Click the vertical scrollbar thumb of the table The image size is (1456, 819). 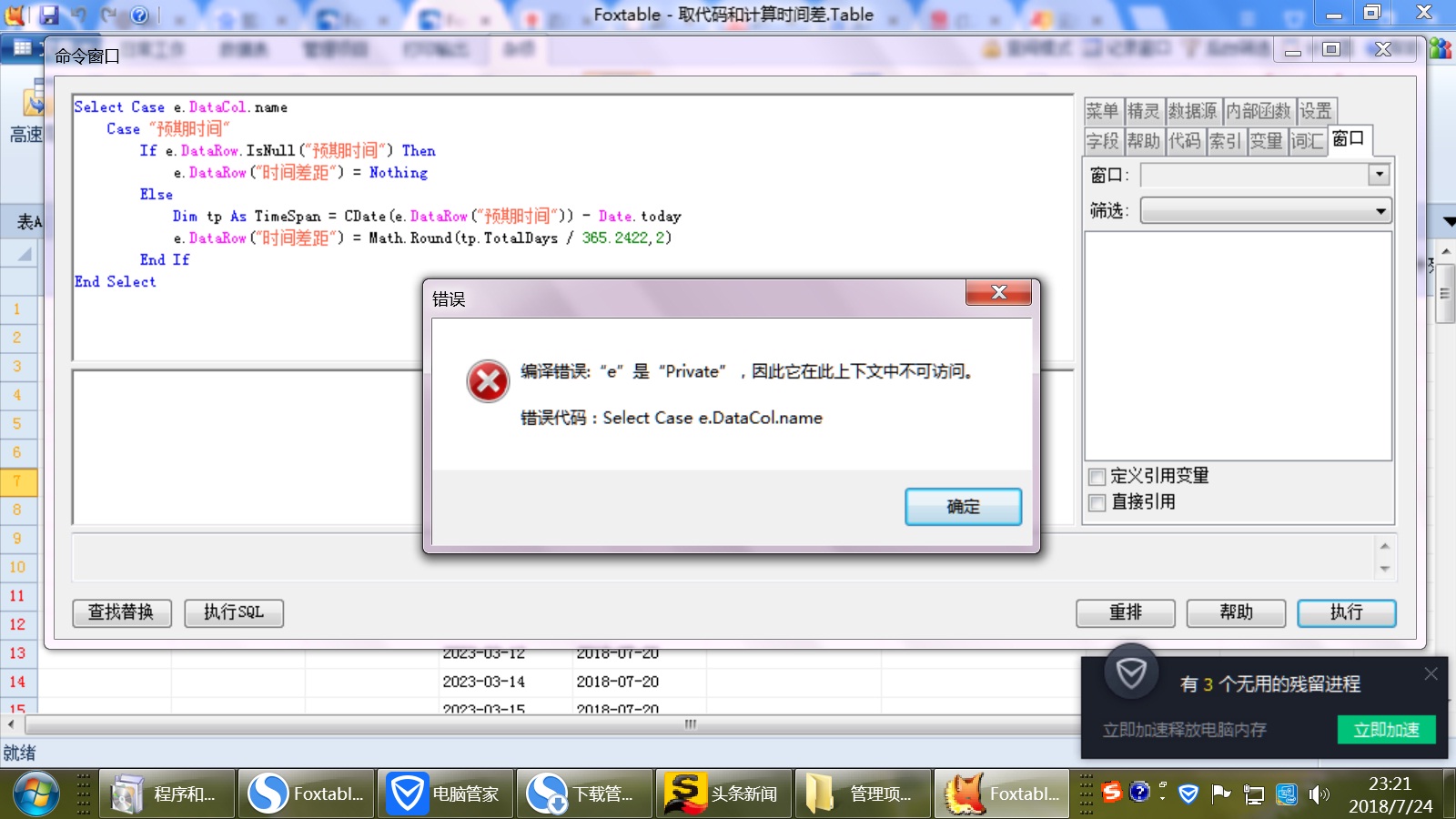point(1444,293)
